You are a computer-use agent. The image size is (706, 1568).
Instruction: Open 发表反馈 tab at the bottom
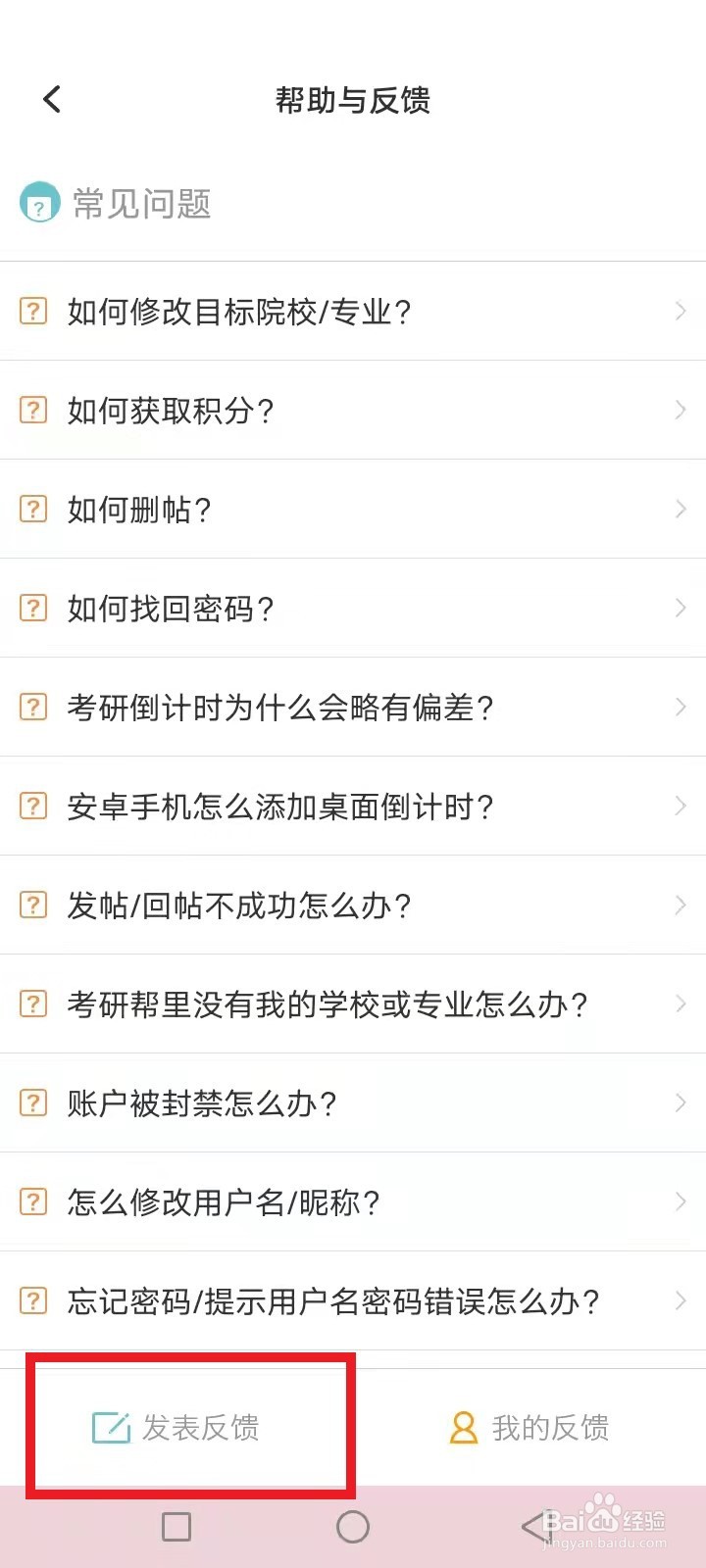176,1428
